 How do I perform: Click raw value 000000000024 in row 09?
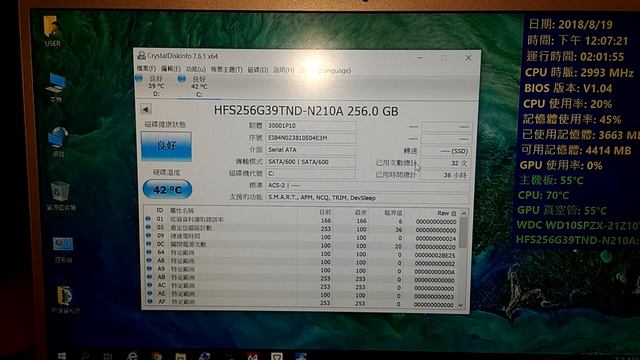tap(435, 239)
